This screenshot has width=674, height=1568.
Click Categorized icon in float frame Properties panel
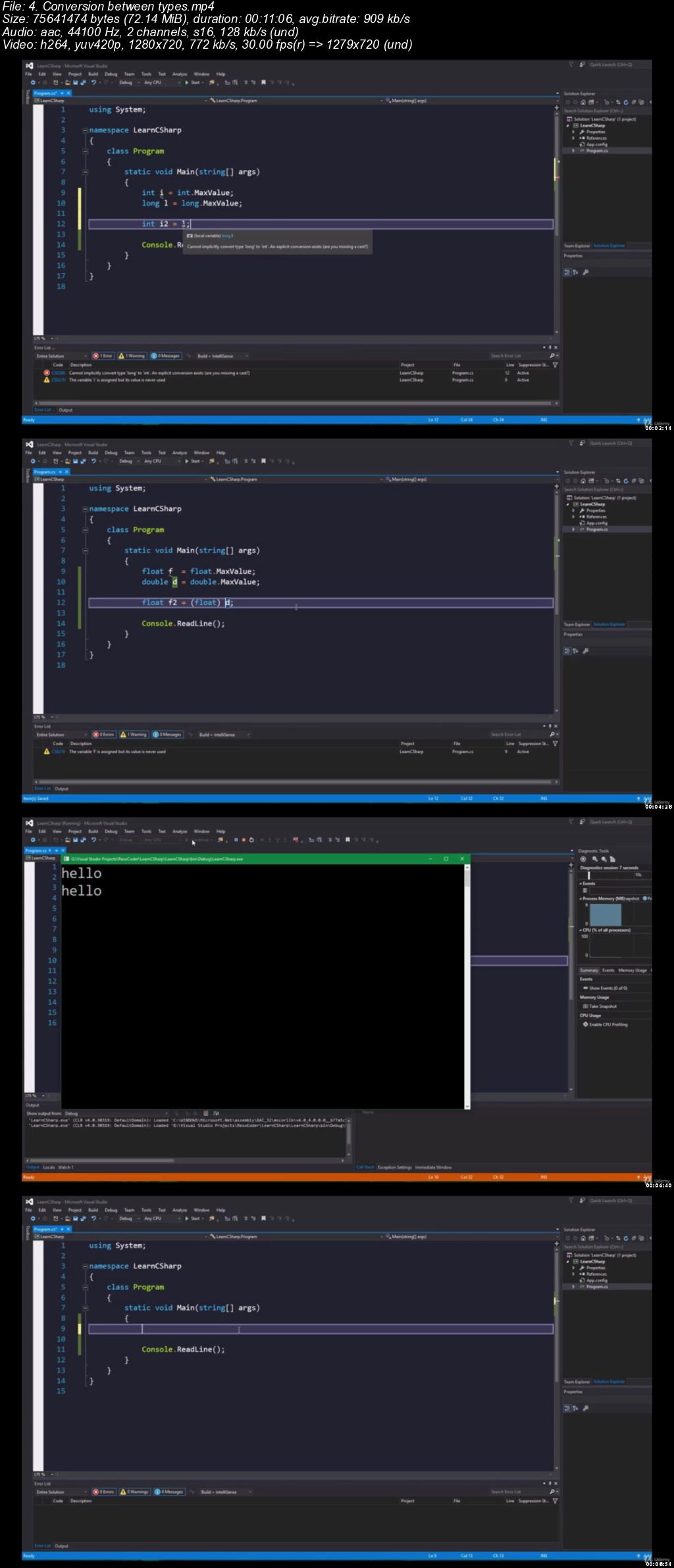click(567, 651)
